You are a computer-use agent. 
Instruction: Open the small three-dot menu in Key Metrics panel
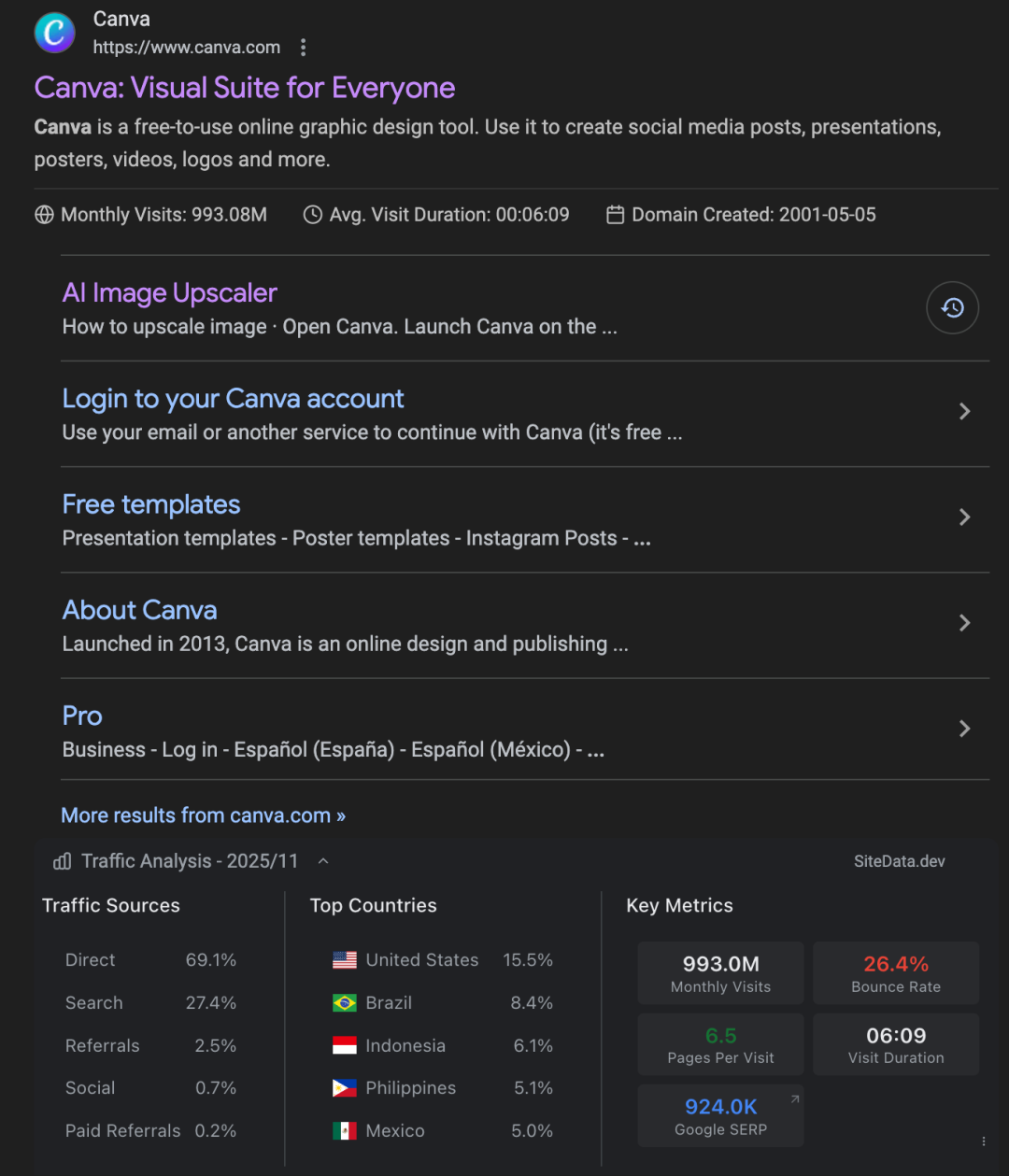[x=983, y=1141]
